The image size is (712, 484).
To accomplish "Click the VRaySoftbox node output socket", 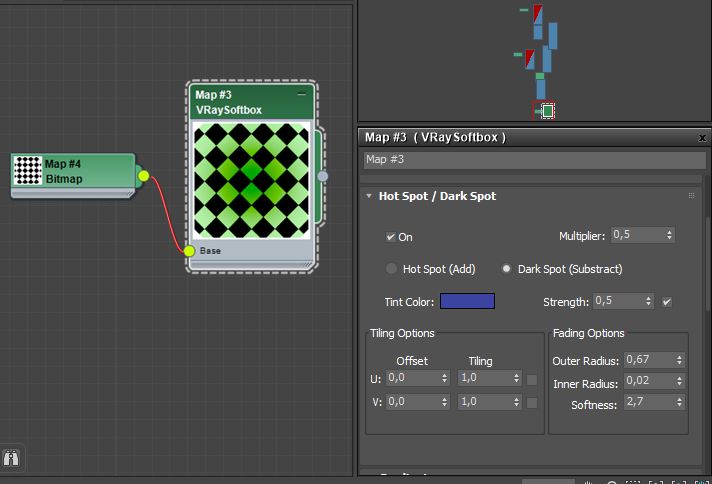I will point(323,176).
